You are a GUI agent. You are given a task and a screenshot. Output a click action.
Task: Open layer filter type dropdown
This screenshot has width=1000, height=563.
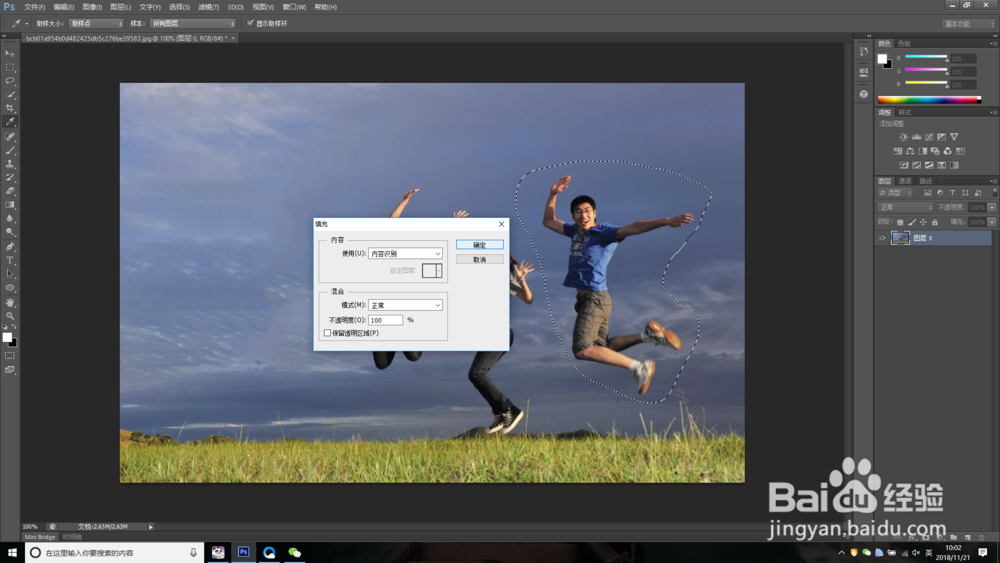895,193
